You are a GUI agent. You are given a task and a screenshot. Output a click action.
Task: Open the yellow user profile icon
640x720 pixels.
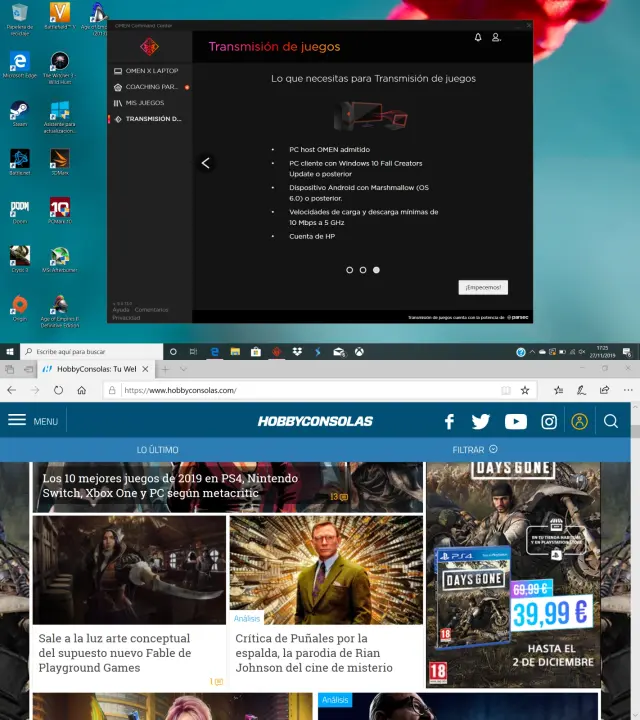[579, 422]
